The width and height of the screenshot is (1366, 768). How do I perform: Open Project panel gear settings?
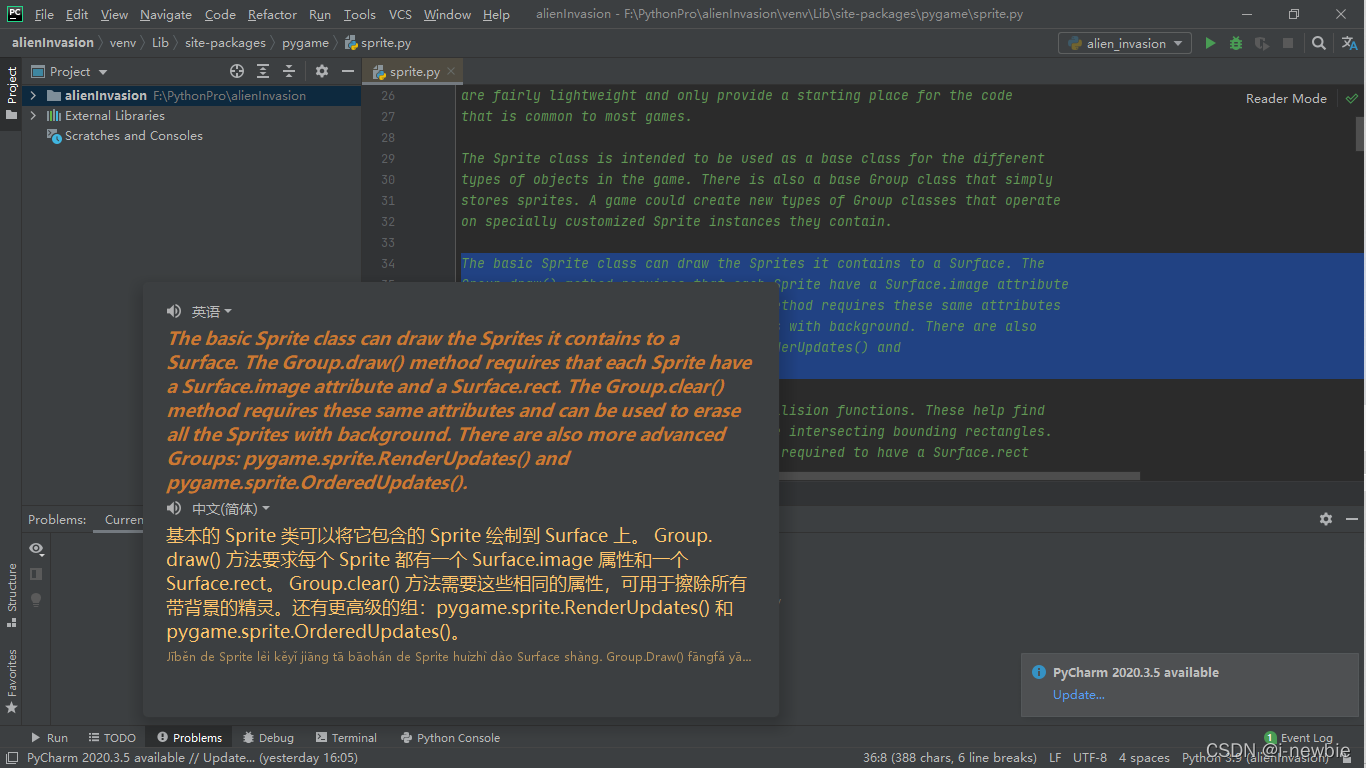[321, 71]
